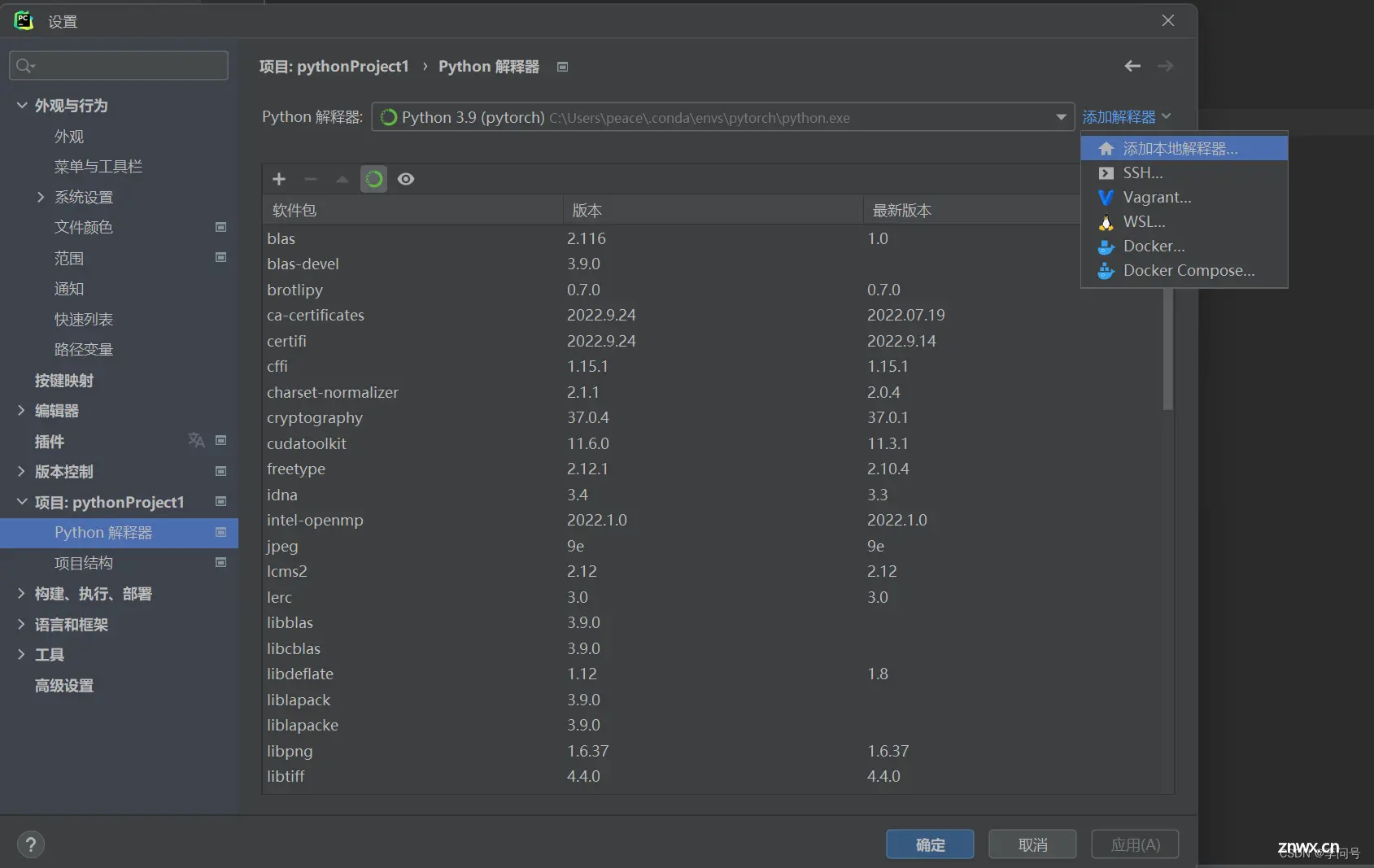This screenshot has height=868, width=1374.
Task: Click the 应用(A) button
Action: [x=1135, y=844]
